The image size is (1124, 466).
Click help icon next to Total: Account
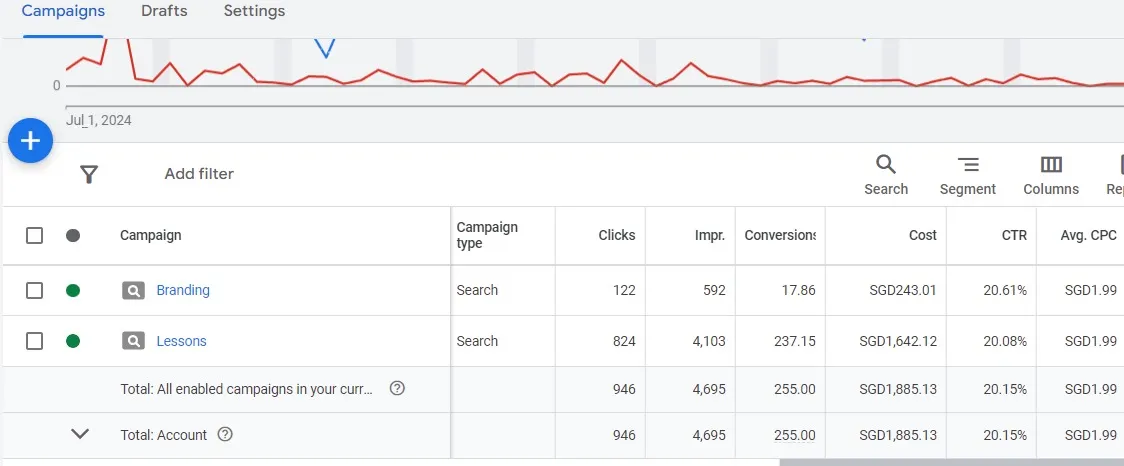(x=225, y=435)
